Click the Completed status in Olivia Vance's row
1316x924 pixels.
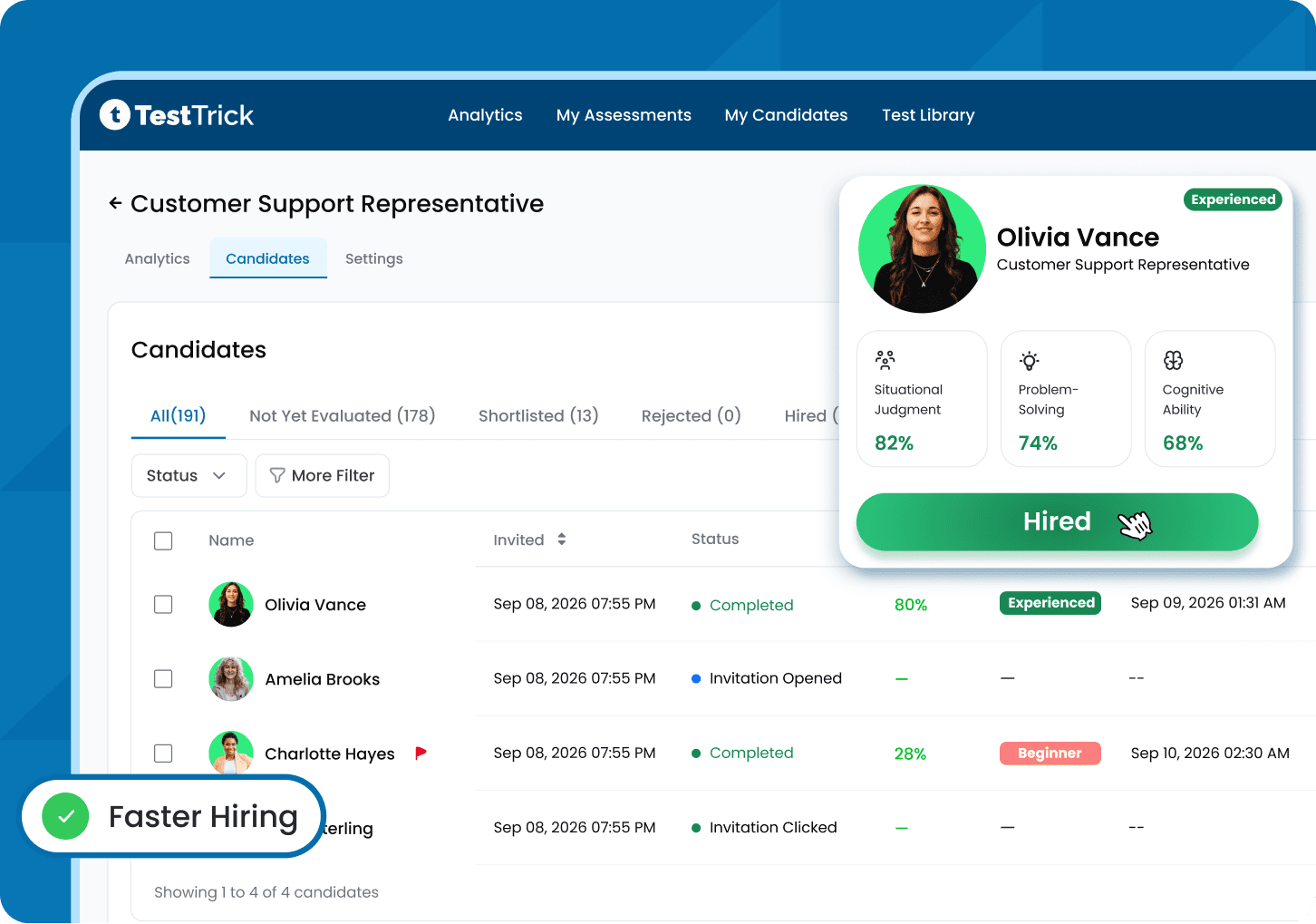click(x=742, y=605)
